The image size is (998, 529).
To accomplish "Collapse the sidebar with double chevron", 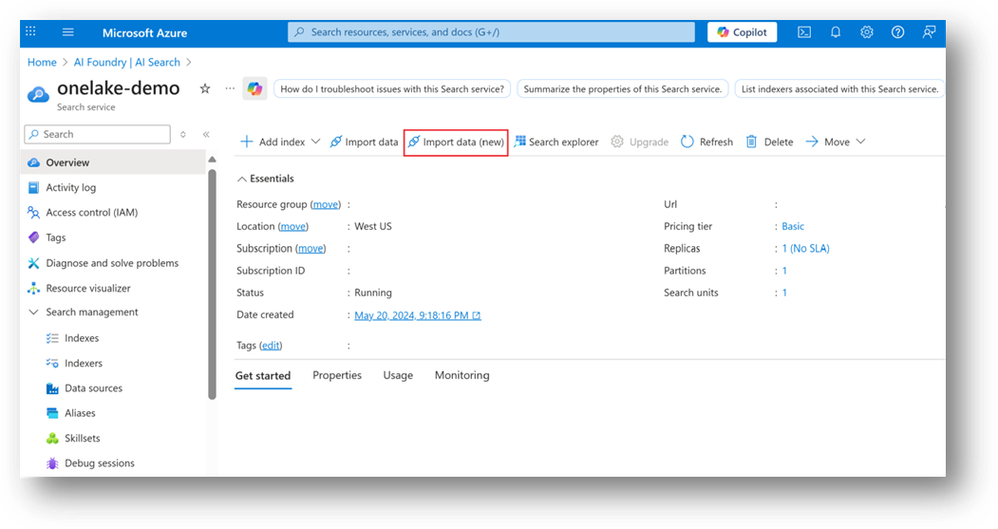I will tap(206, 134).
